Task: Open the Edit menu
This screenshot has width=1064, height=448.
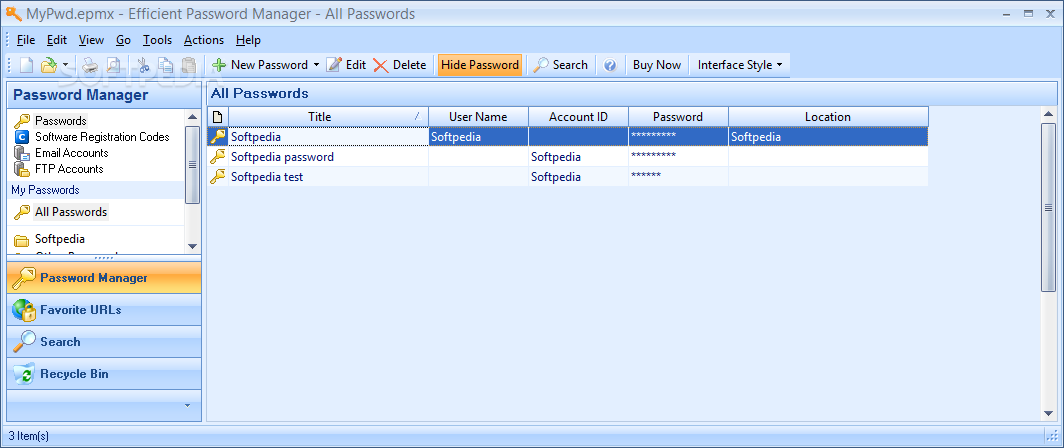Action: click(57, 40)
